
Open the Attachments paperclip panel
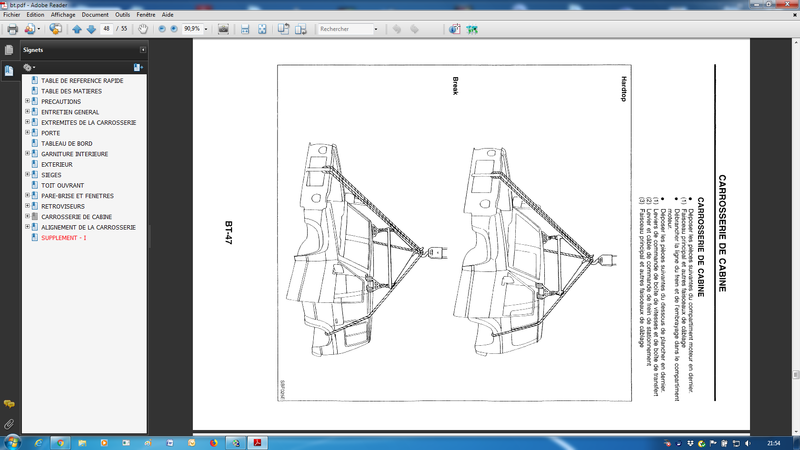(x=9, y=424)
